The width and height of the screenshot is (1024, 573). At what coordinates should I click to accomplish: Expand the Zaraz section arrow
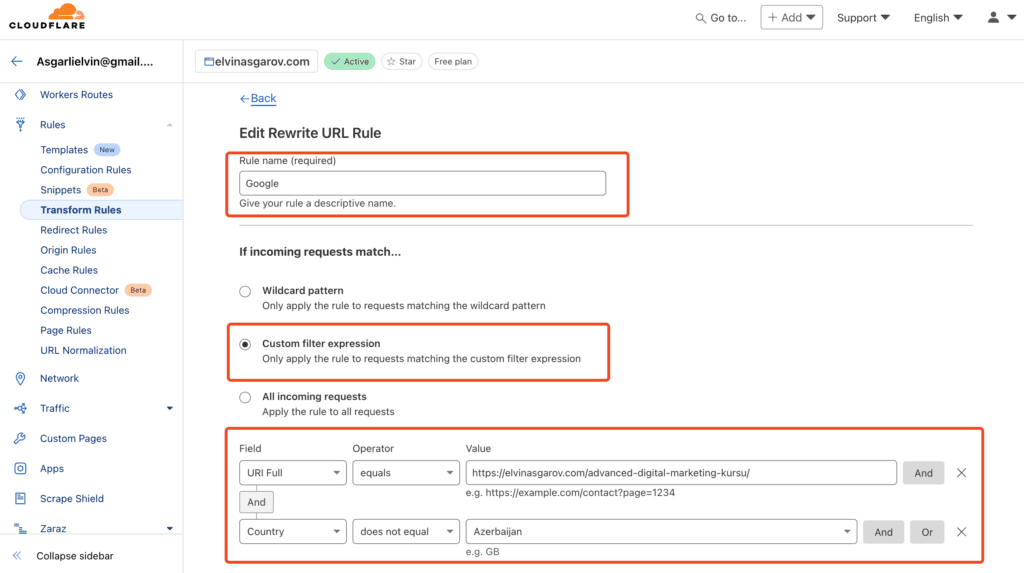(x=170, y=529)
